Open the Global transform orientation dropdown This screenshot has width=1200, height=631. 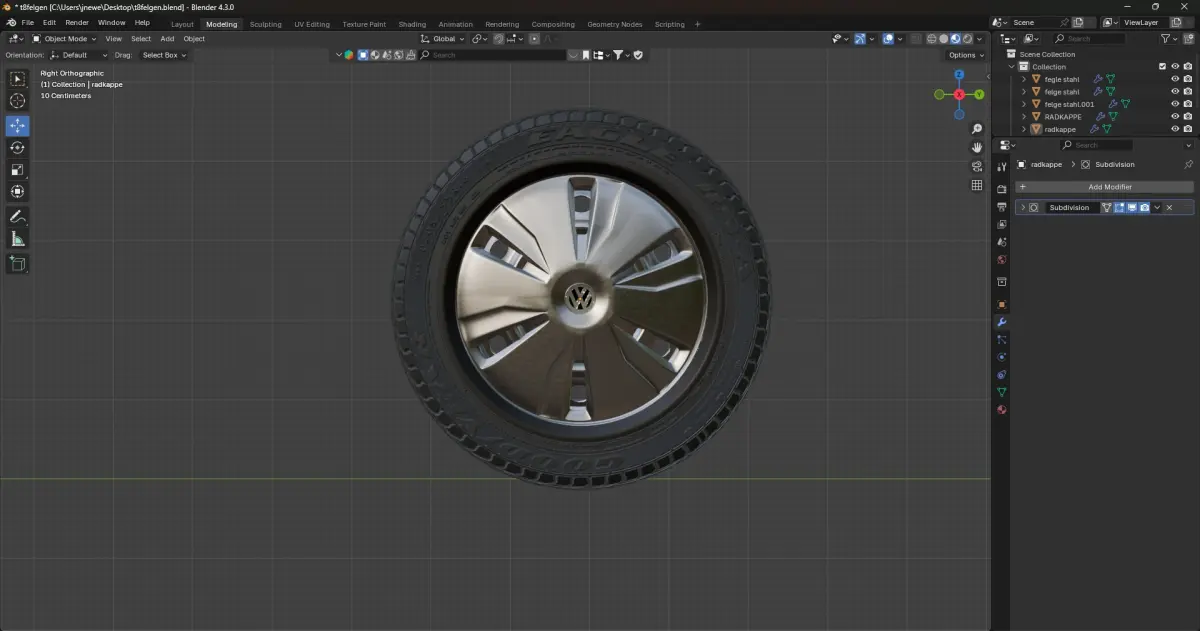[x=443, y=39]
